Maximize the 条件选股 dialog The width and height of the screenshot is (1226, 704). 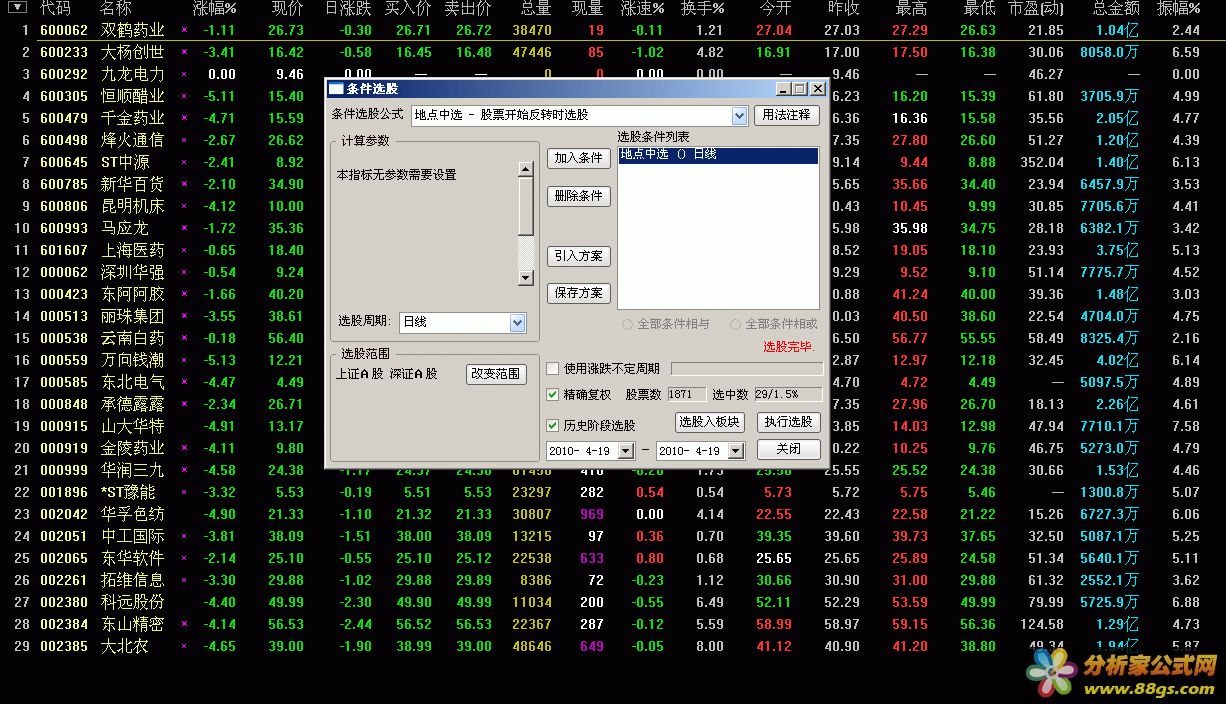[x=801, y=89]
